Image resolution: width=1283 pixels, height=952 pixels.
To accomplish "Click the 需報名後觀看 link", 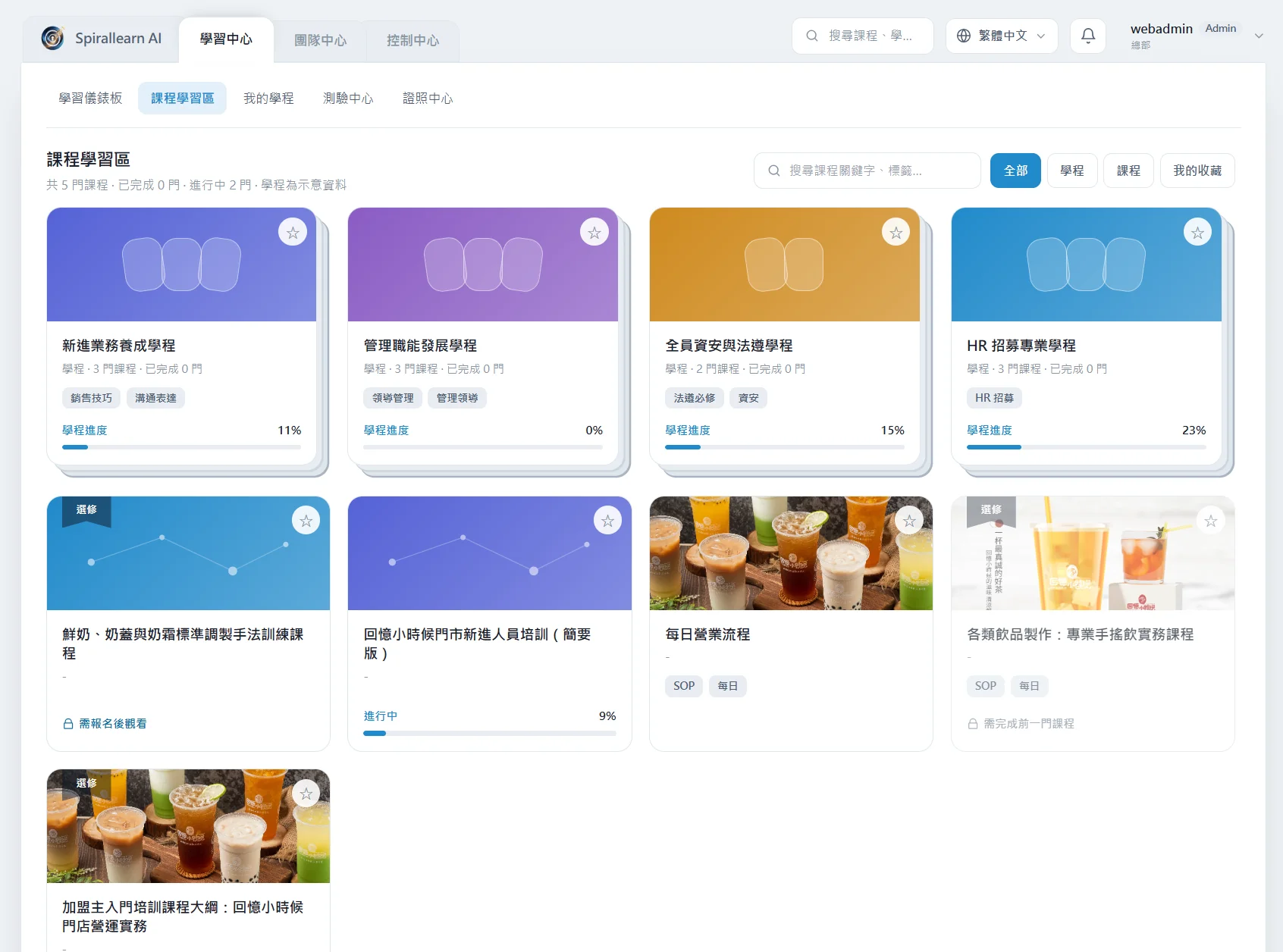I will pyautogui.click(x=113, y=724).
